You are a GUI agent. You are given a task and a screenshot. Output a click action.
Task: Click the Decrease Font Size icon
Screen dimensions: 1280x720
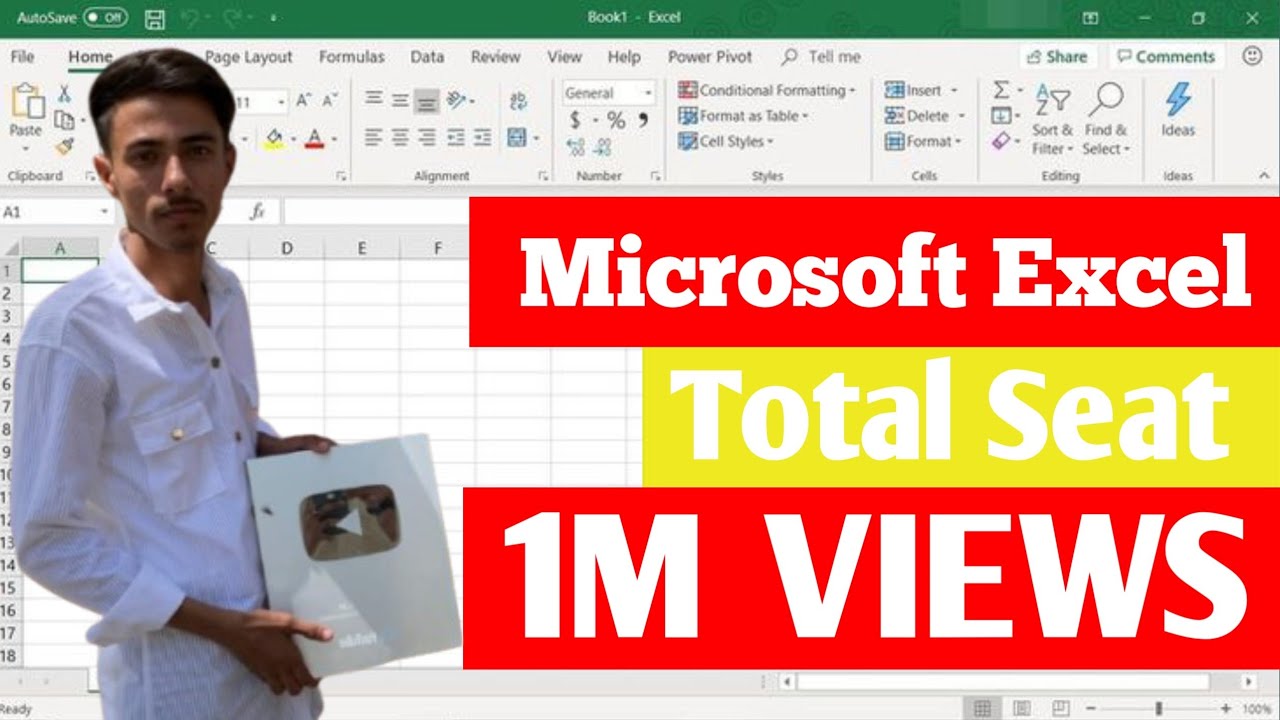tap(331, 101)
